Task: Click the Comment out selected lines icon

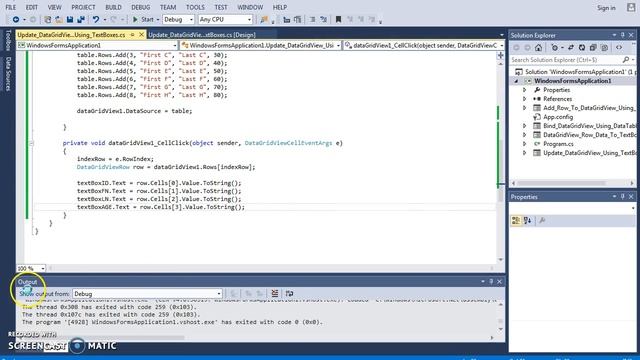Action: point(312,19)
